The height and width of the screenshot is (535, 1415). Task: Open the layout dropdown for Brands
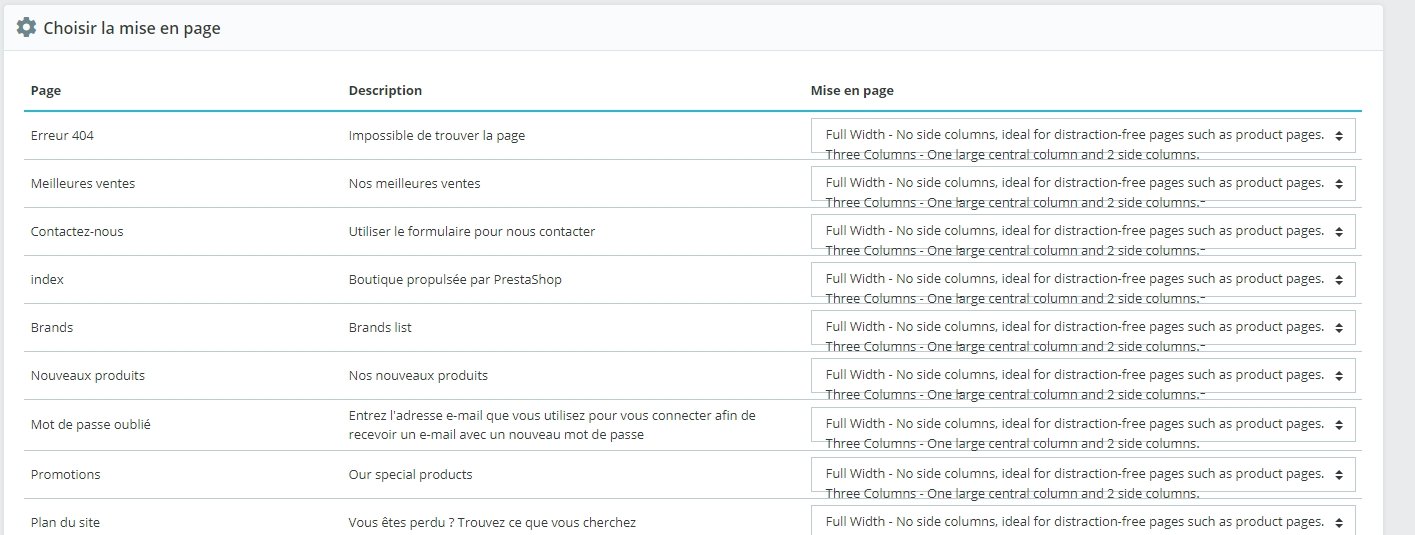pyautogui.click(x=1083, y=327)
